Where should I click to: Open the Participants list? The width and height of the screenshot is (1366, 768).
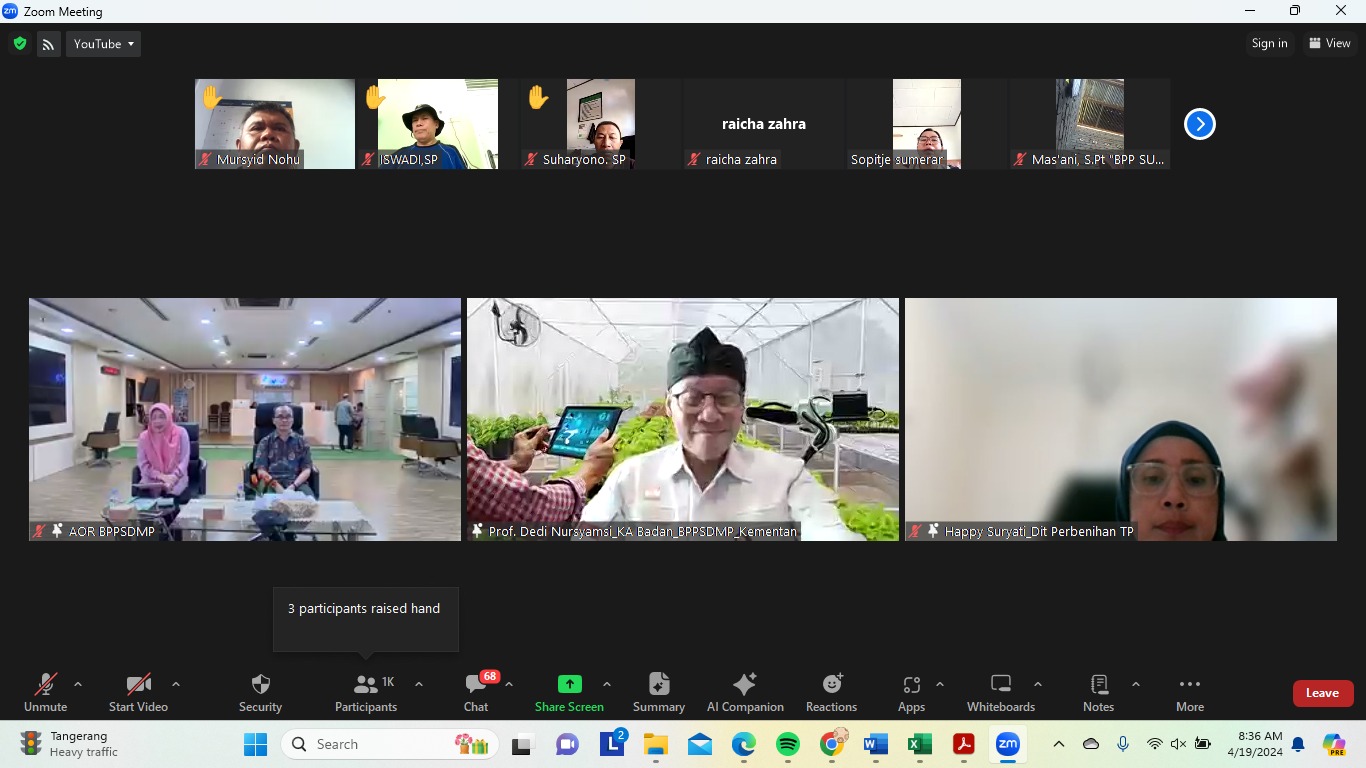366,685
